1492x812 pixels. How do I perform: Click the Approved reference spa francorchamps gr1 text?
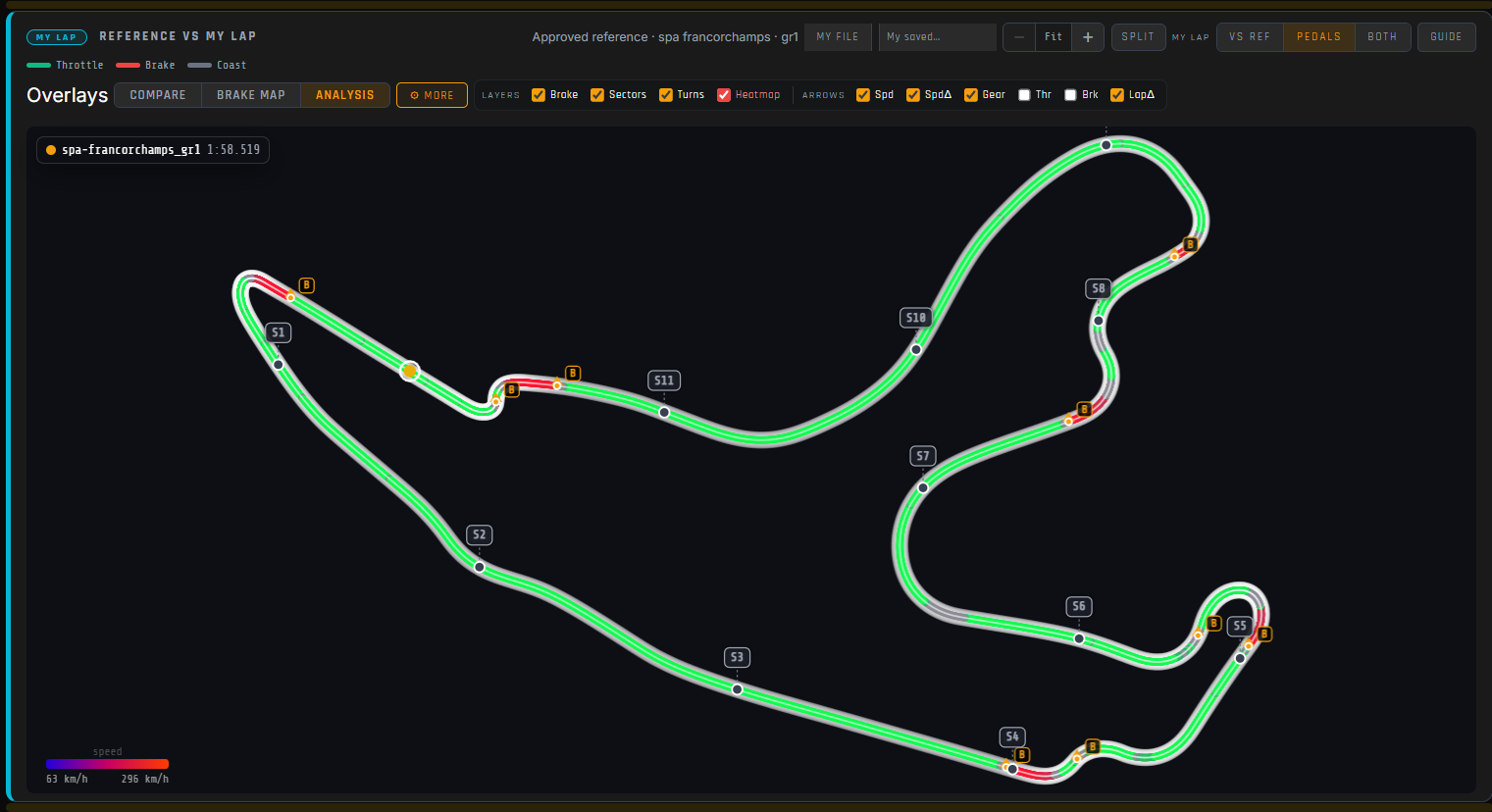[665, 37]
